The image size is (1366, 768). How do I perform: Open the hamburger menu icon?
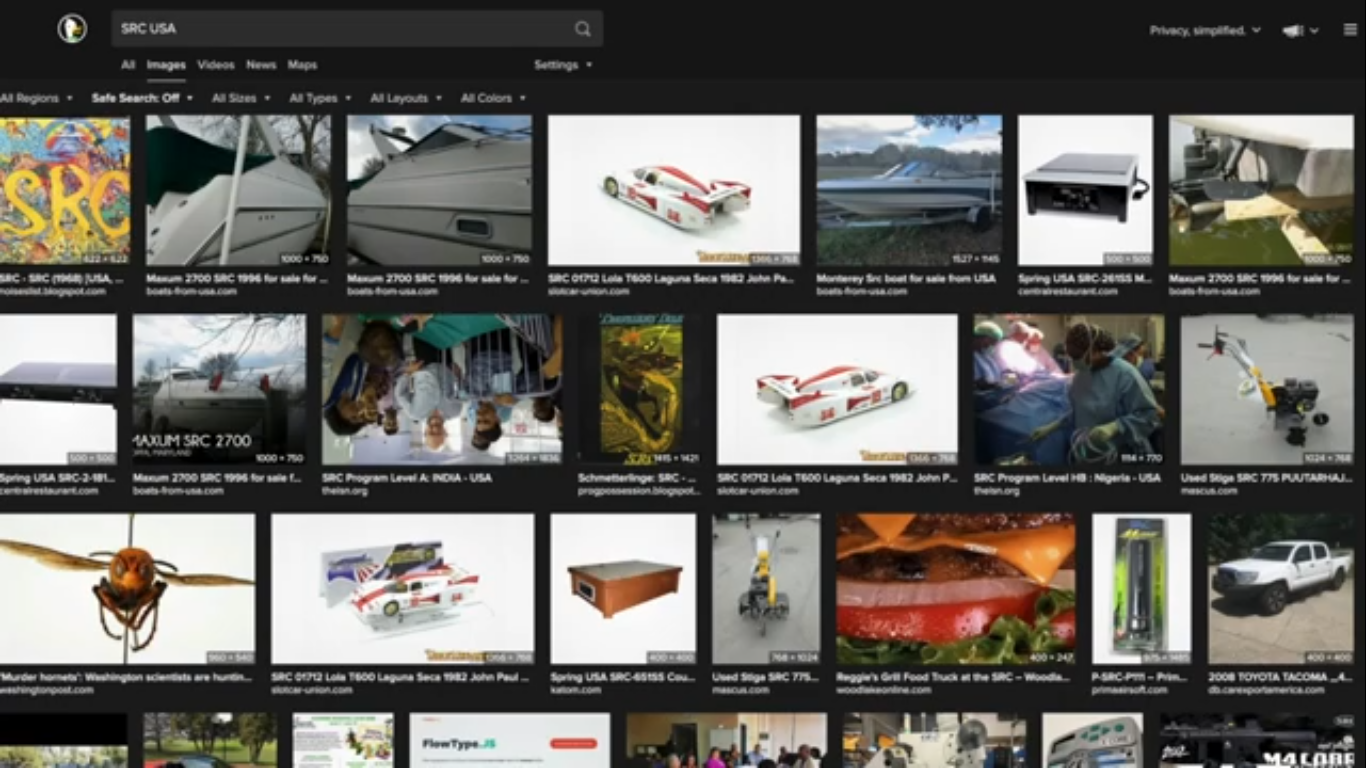(1350, 31)
